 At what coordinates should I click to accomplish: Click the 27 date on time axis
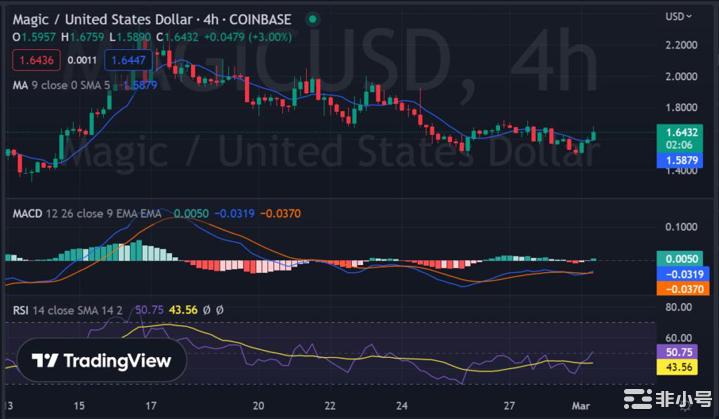(509, 406)
